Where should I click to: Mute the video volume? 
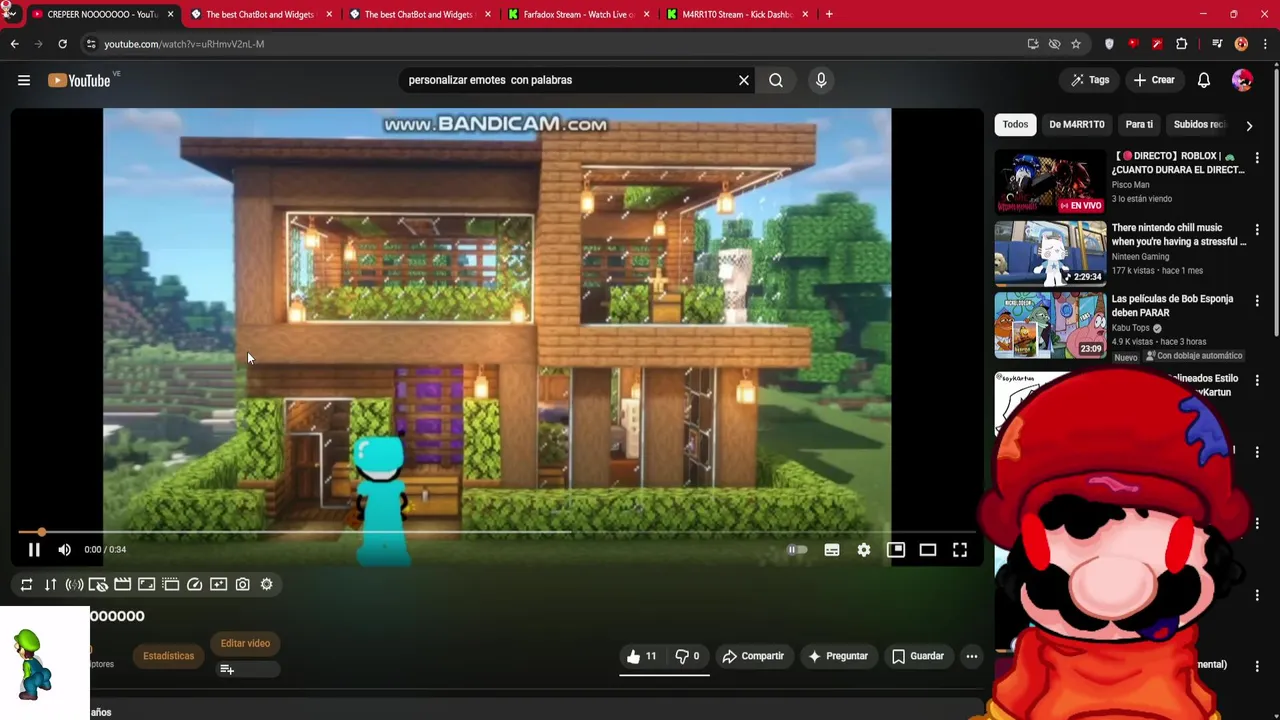pos(64,550)
